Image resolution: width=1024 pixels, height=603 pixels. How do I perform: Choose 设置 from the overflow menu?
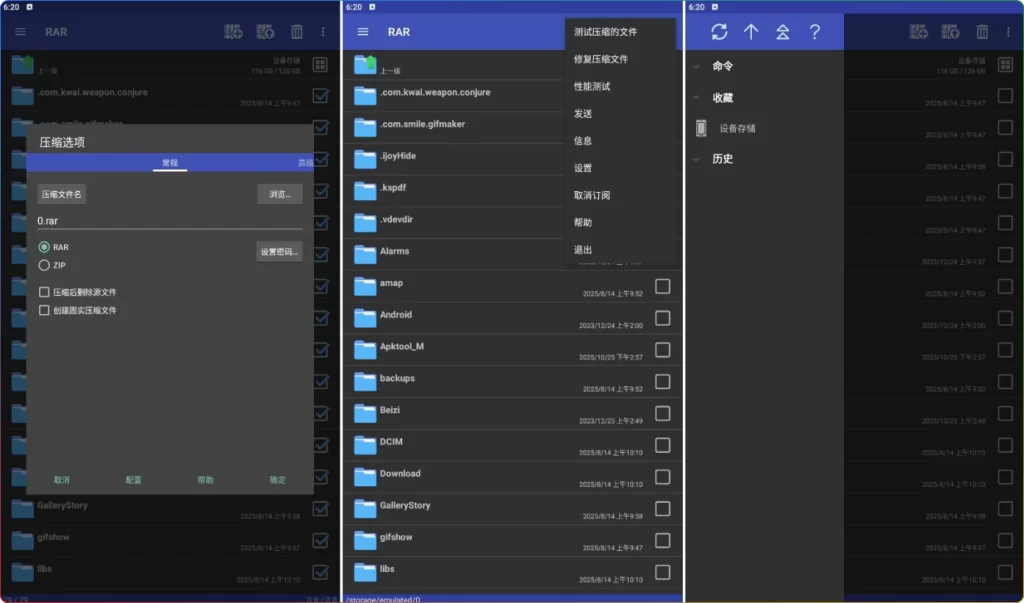583,169
